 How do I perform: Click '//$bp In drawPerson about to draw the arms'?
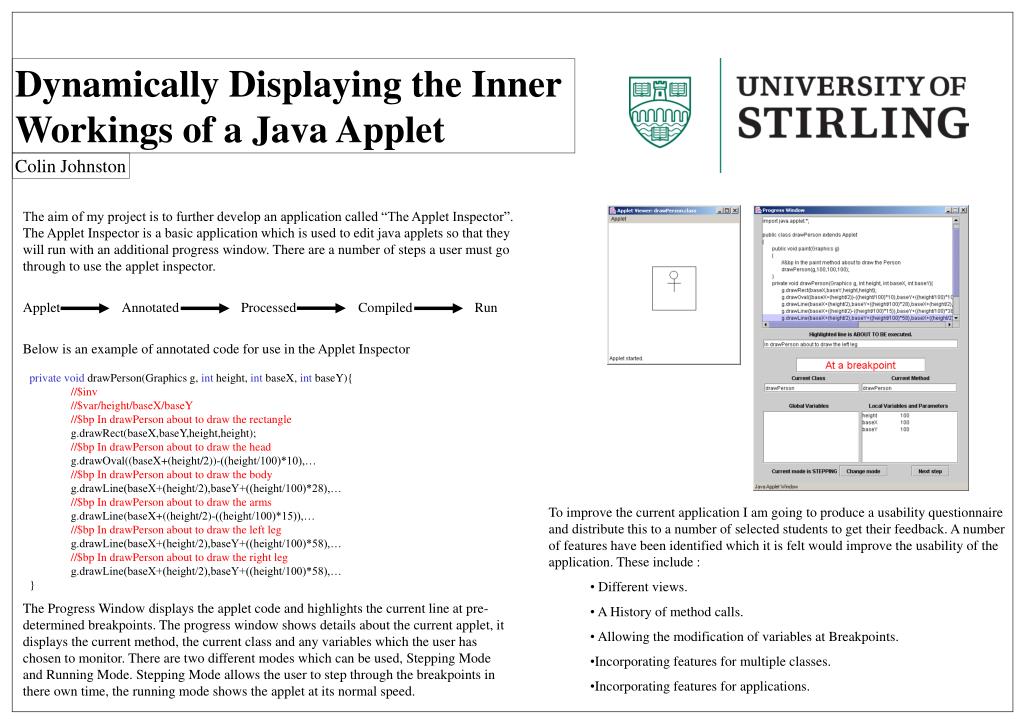click(170, 502)
